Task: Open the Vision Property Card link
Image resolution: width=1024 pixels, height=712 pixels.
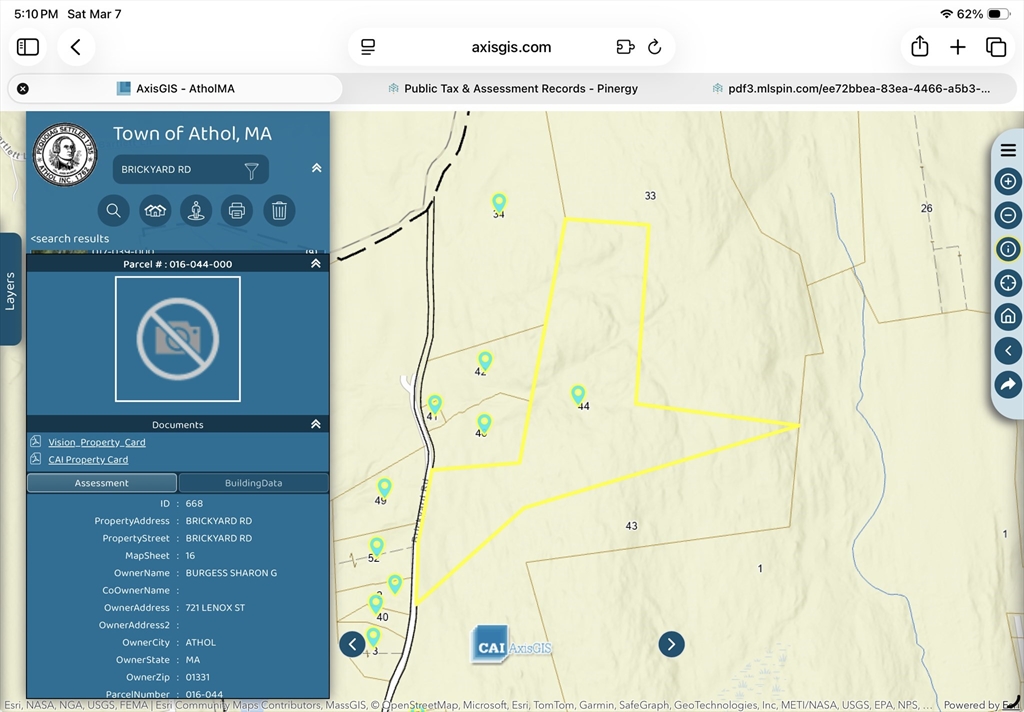Action: pos(95,442)
